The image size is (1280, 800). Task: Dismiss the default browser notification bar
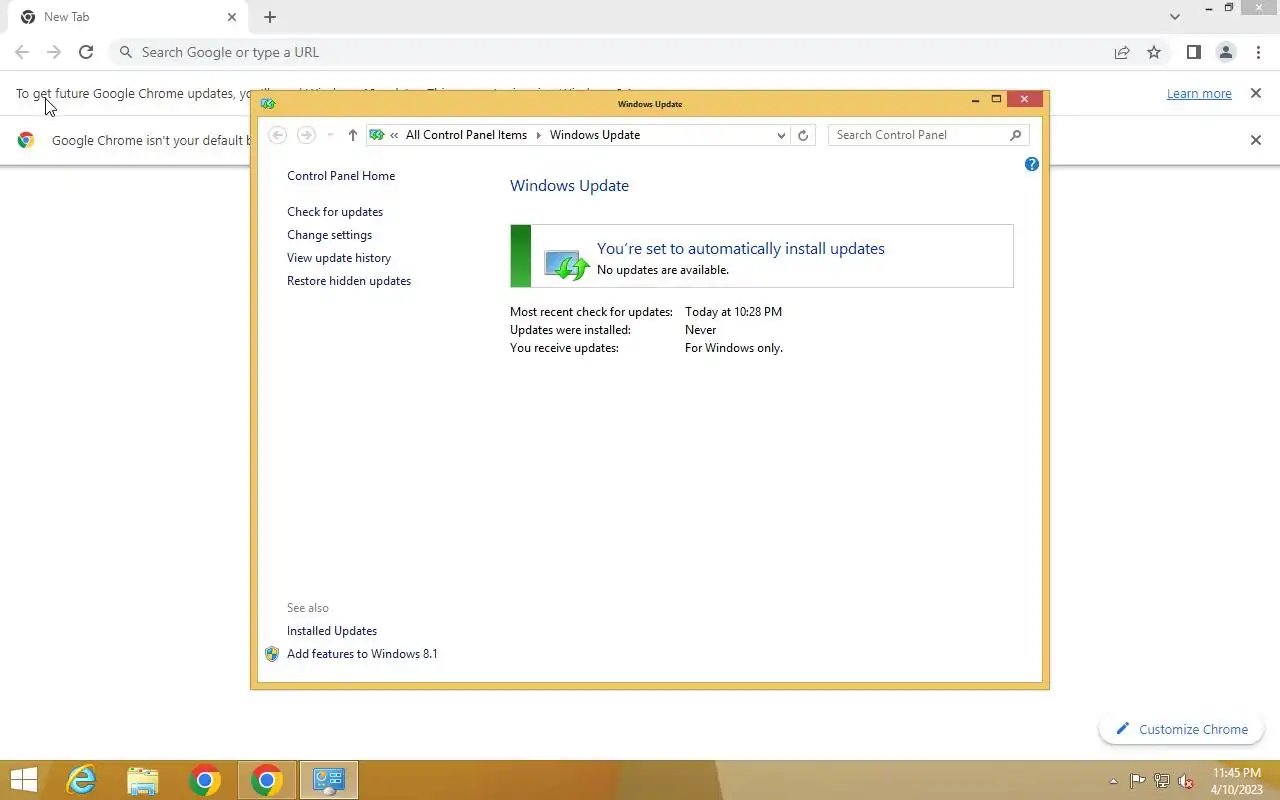1256,140
